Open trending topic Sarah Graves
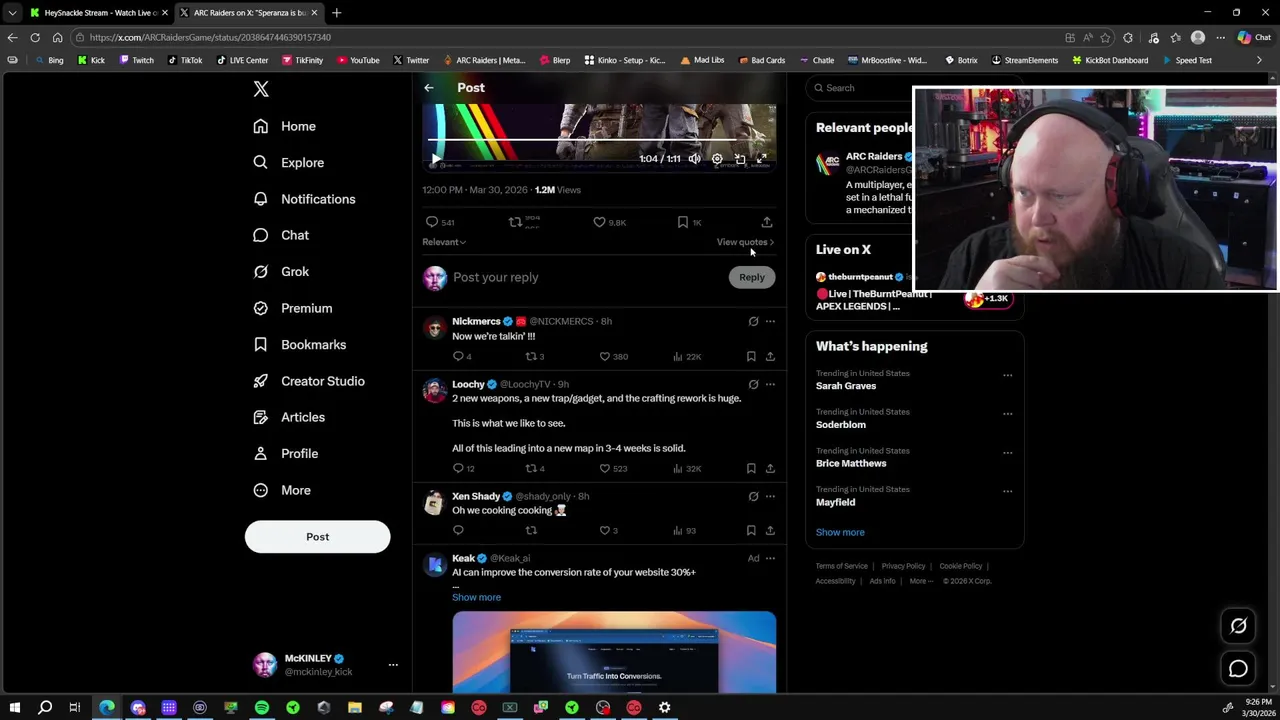This screenshot has height=720, width=1280. tap(846, 386)
